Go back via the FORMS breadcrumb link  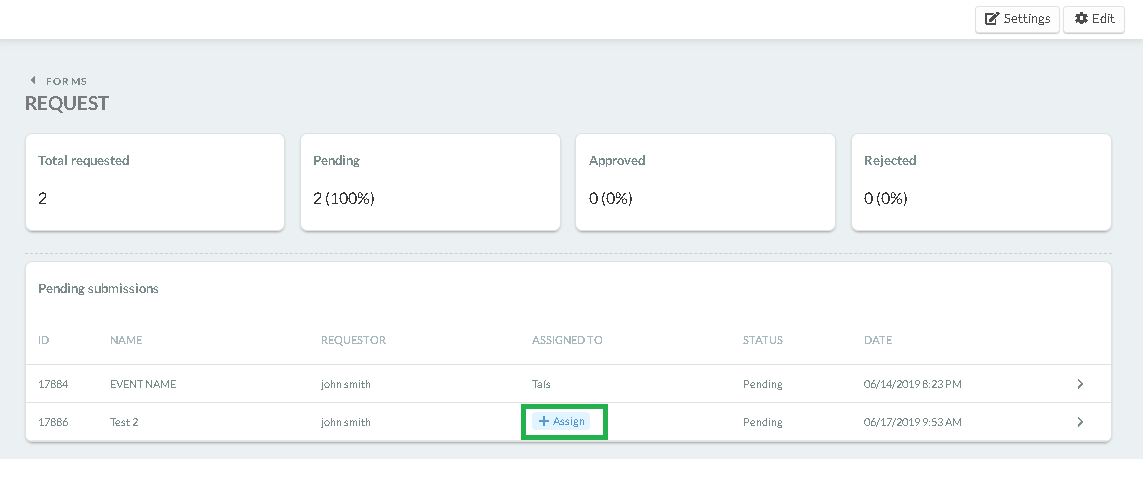coord(66,81)
